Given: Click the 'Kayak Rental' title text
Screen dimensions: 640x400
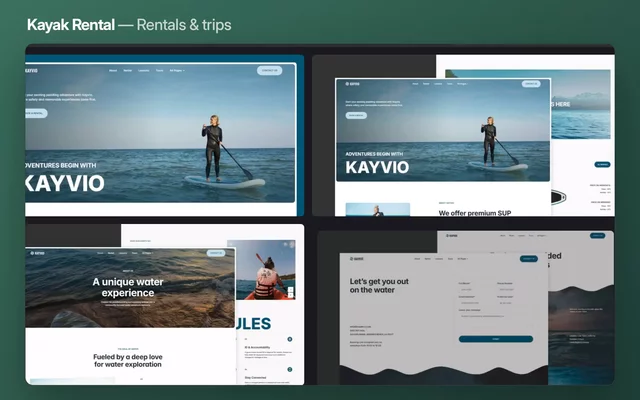Looking at the screenshot, I should pos(71,25).
